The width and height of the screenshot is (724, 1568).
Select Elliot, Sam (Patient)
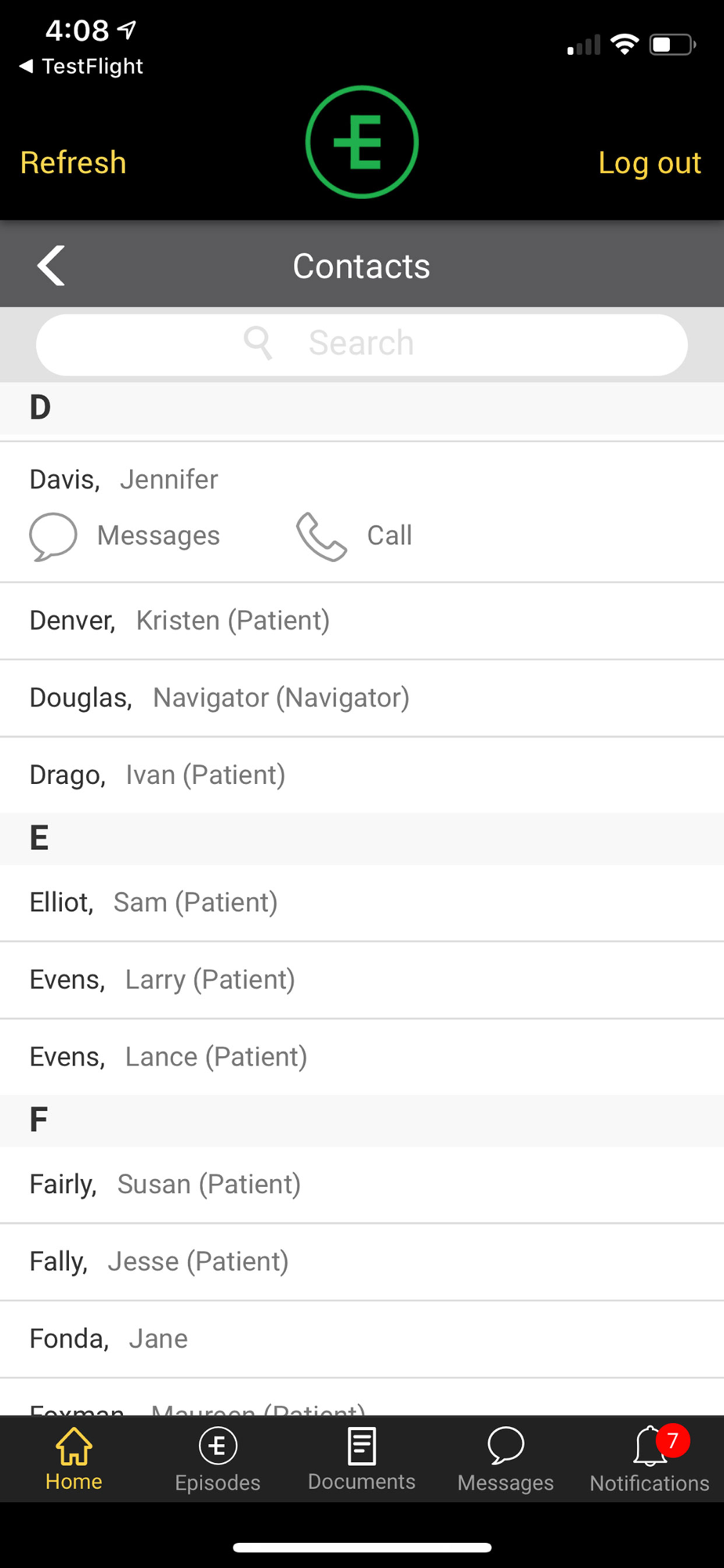coord(362,902)
